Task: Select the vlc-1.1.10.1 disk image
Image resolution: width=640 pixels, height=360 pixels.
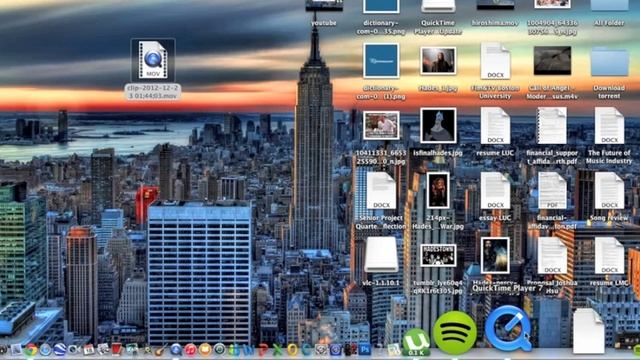Action: [381, 254]
